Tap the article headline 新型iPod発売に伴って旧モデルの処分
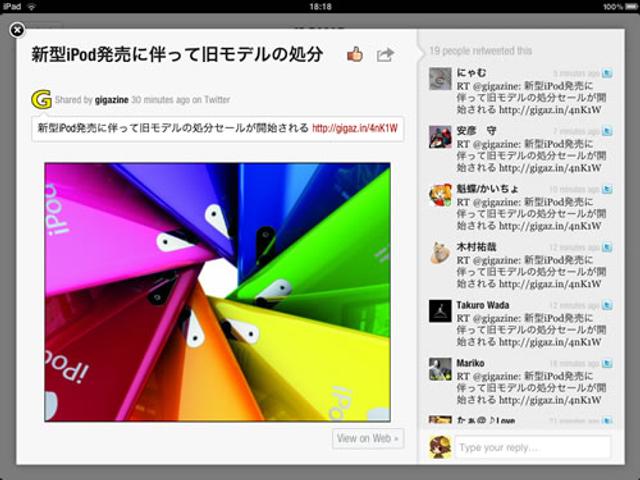The height and width of the screenshot is (480, 640). (178, 55)
